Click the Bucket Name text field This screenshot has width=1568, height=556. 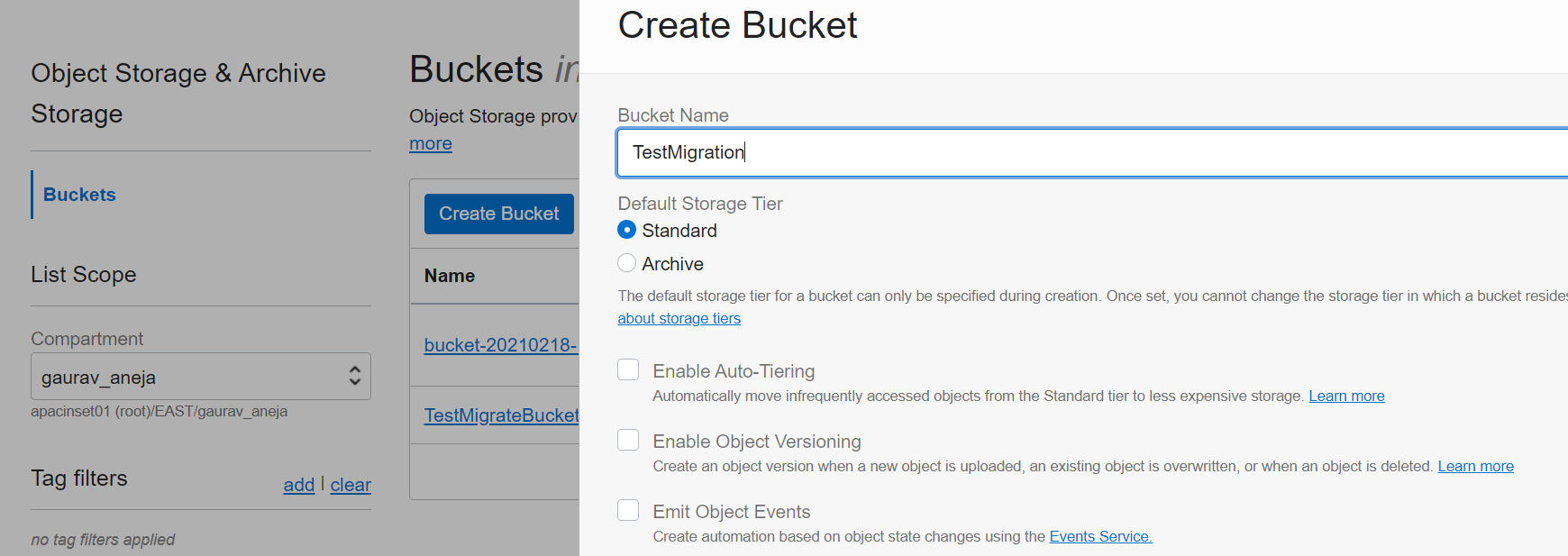[1081, 152]
